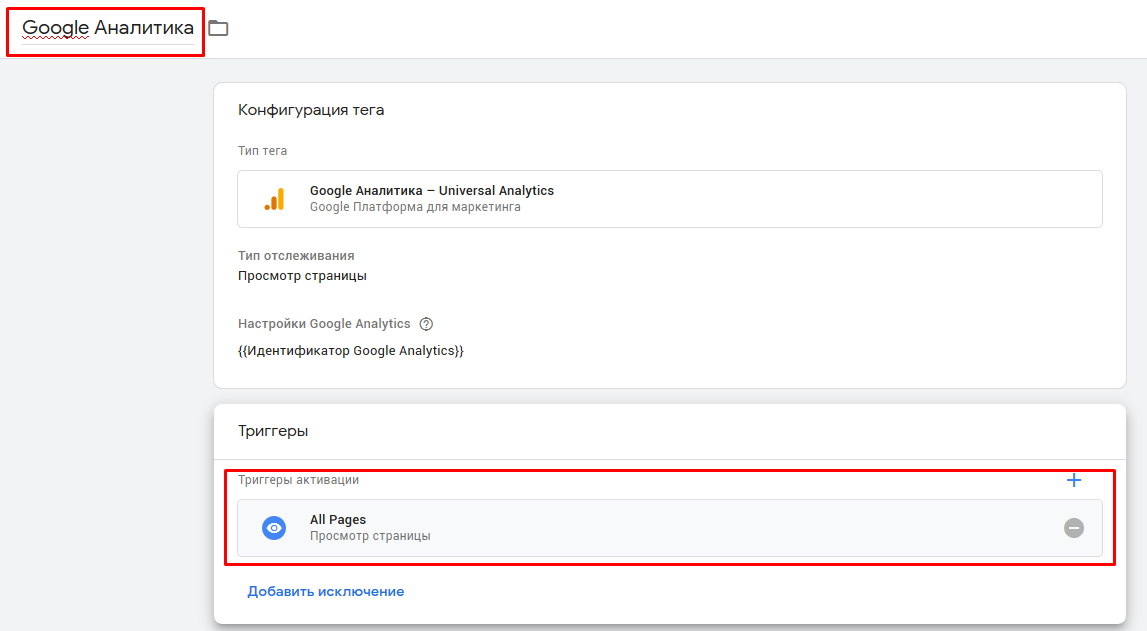The image size is (1147, 631).
Task: Open the help icon next to Настройки Google Analytics
Action: click(x=426, y=324)
